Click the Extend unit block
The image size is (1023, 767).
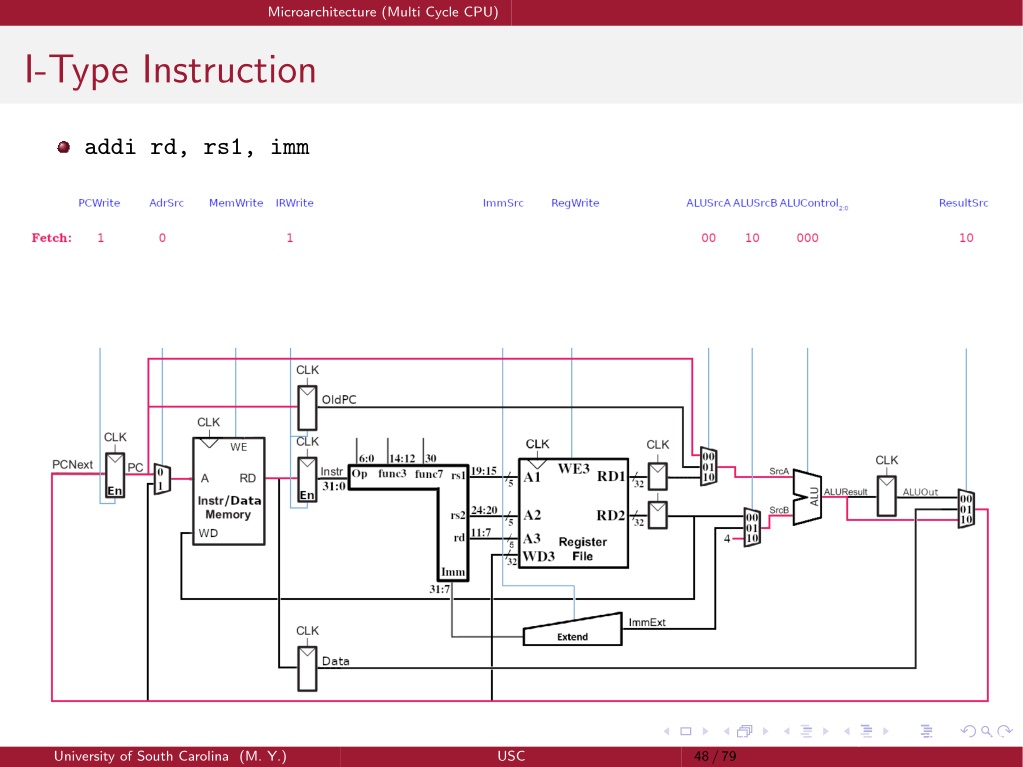coord(572,630)
